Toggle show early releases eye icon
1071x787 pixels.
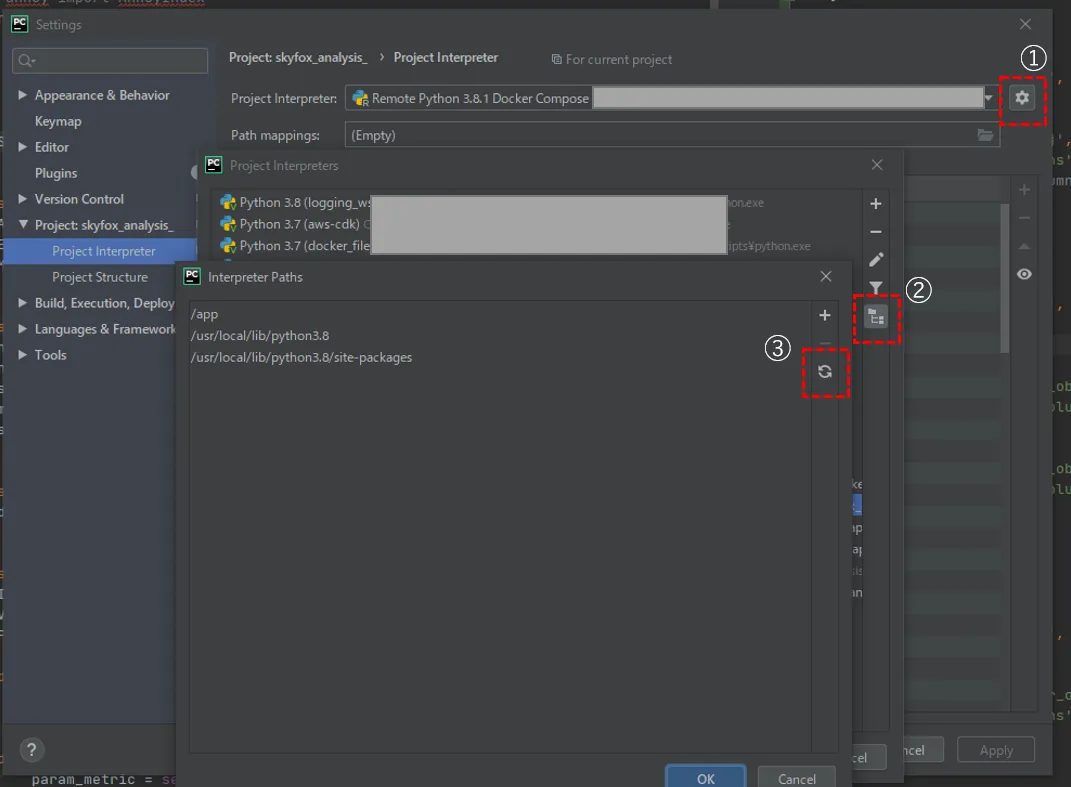tap(1024, 274)
